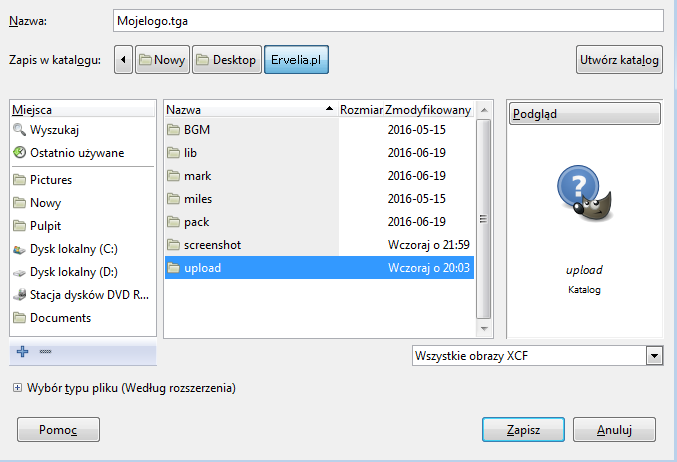Screen dimensions: 677x462
Task: Navigate to Desktop path segment
Action: point(227,60)
